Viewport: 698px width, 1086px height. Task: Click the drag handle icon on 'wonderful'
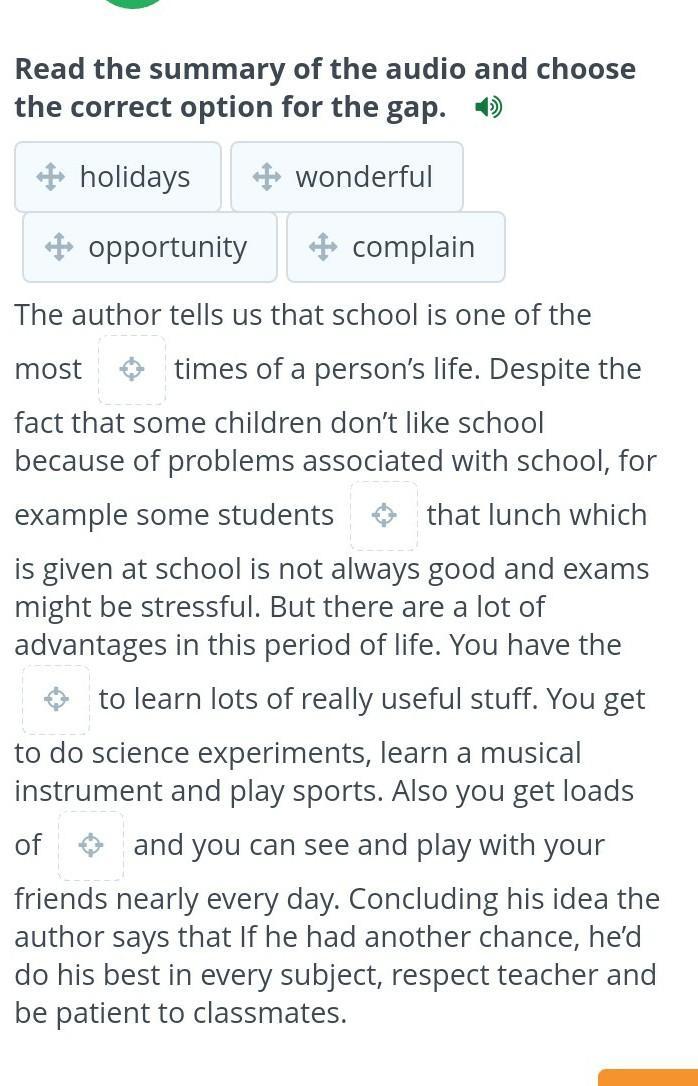click(267, 177)
